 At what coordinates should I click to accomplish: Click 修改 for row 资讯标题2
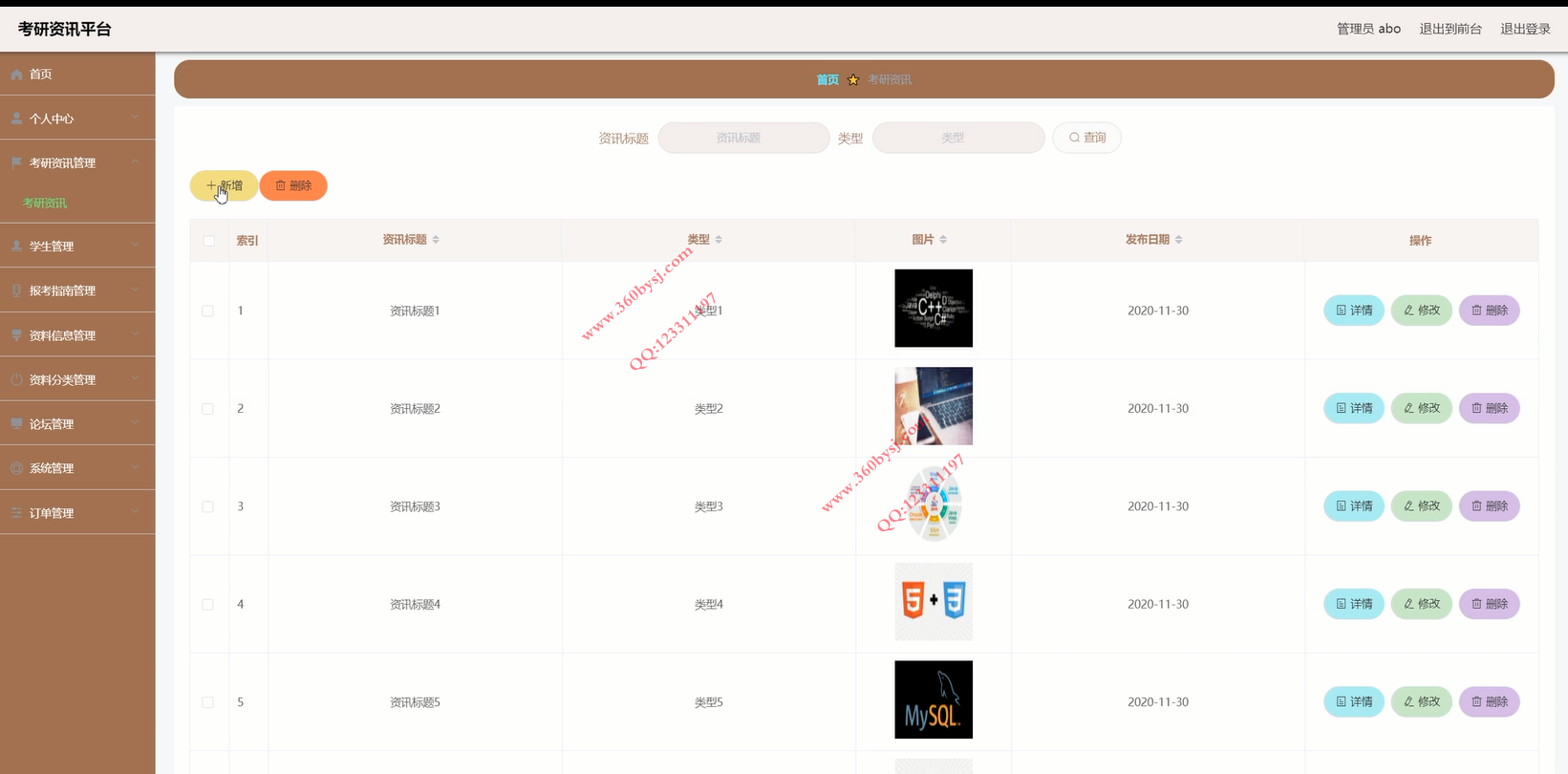(x=1422, y=408)
